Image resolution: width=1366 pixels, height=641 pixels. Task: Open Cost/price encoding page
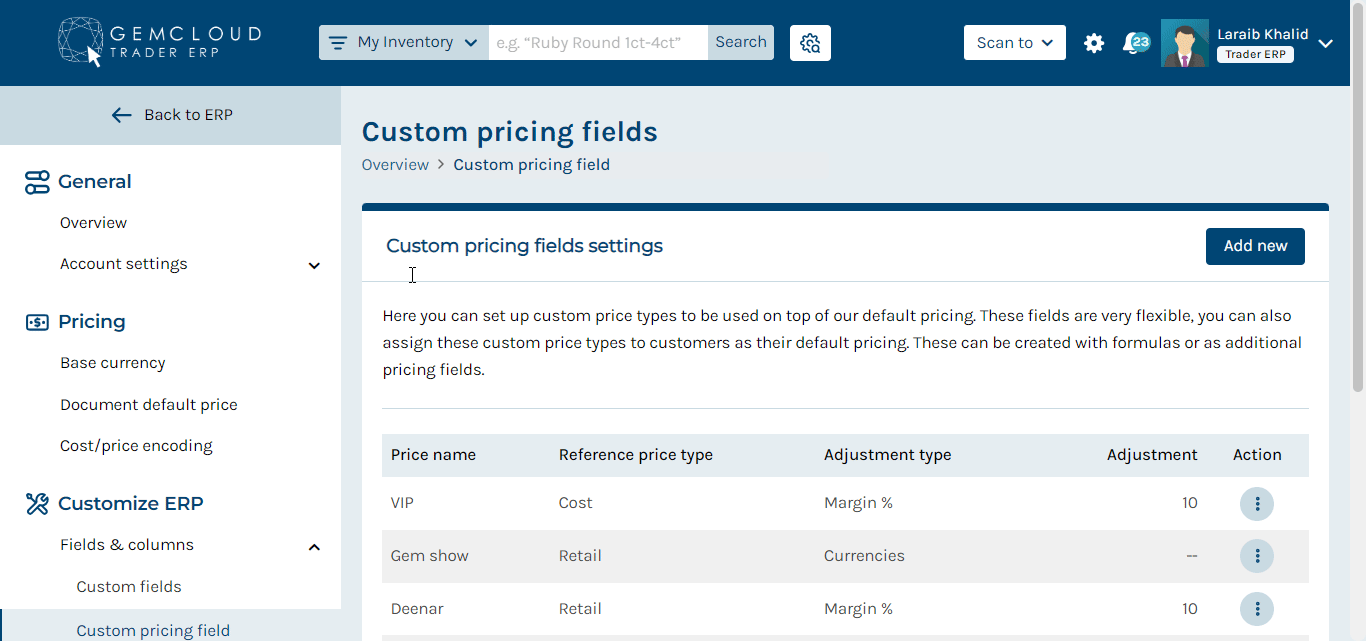(136, 446)
